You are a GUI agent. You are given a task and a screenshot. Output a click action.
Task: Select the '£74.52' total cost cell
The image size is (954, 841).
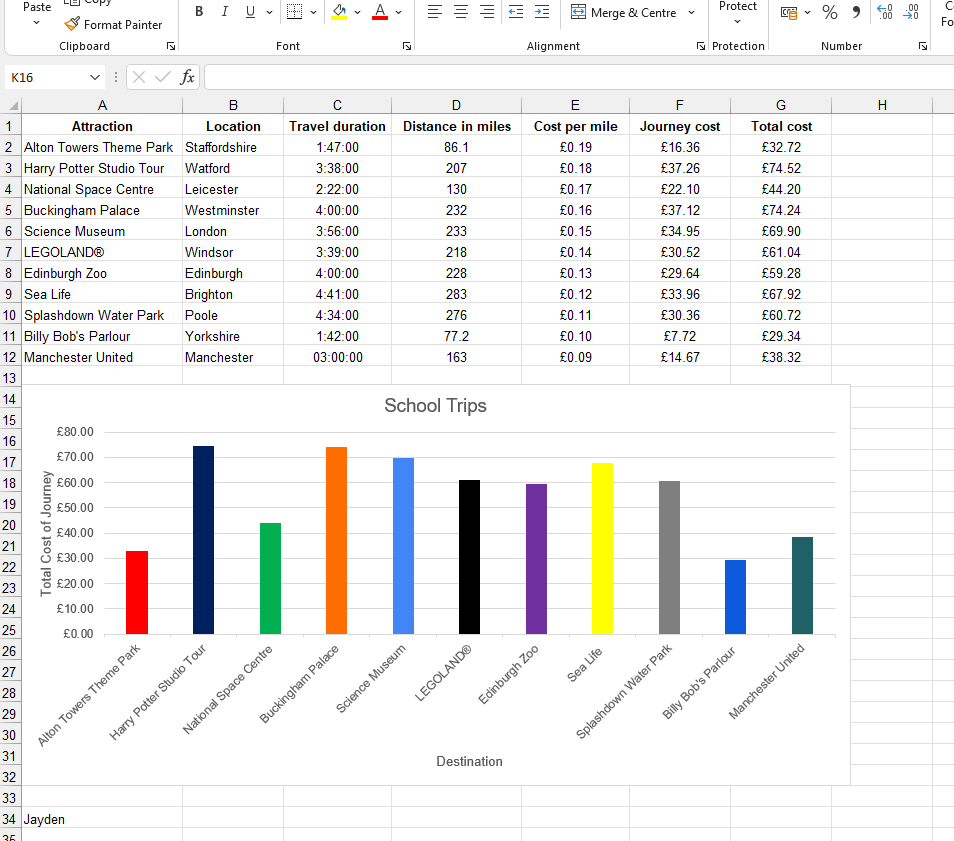tap(781, 169)
